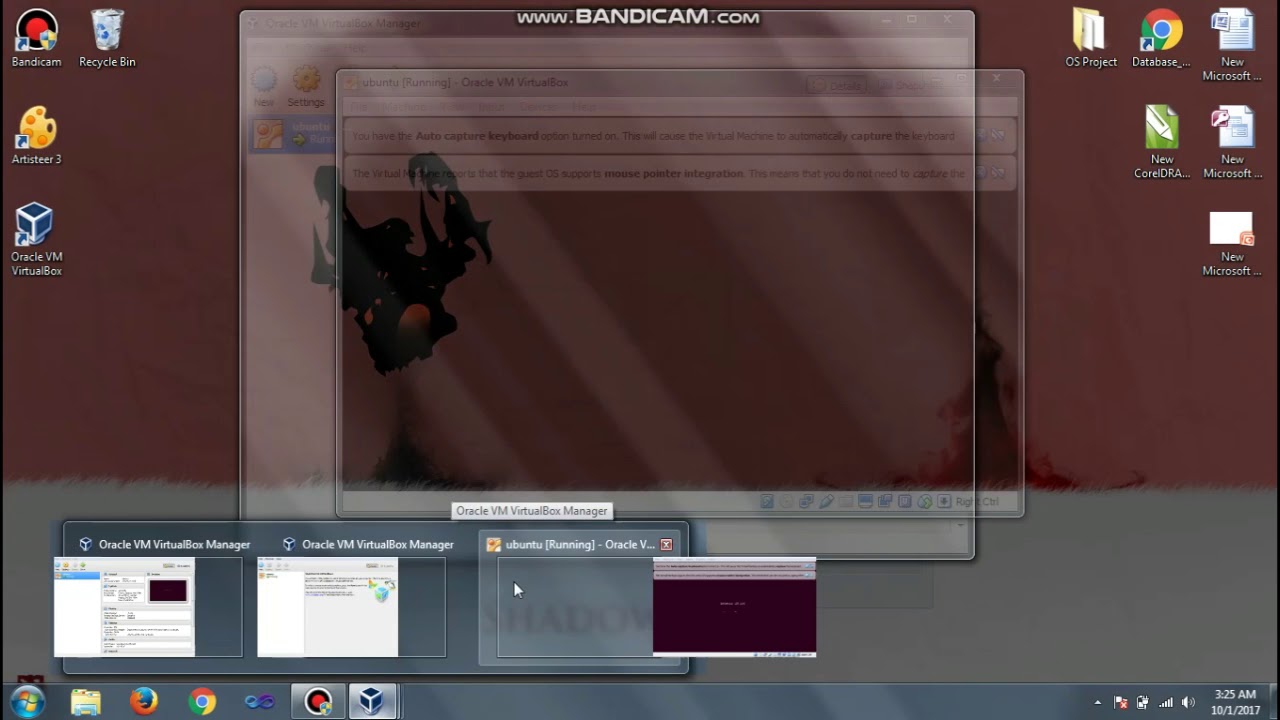Select the ubuntu [Running] window thumbnail

pos(582,598)
